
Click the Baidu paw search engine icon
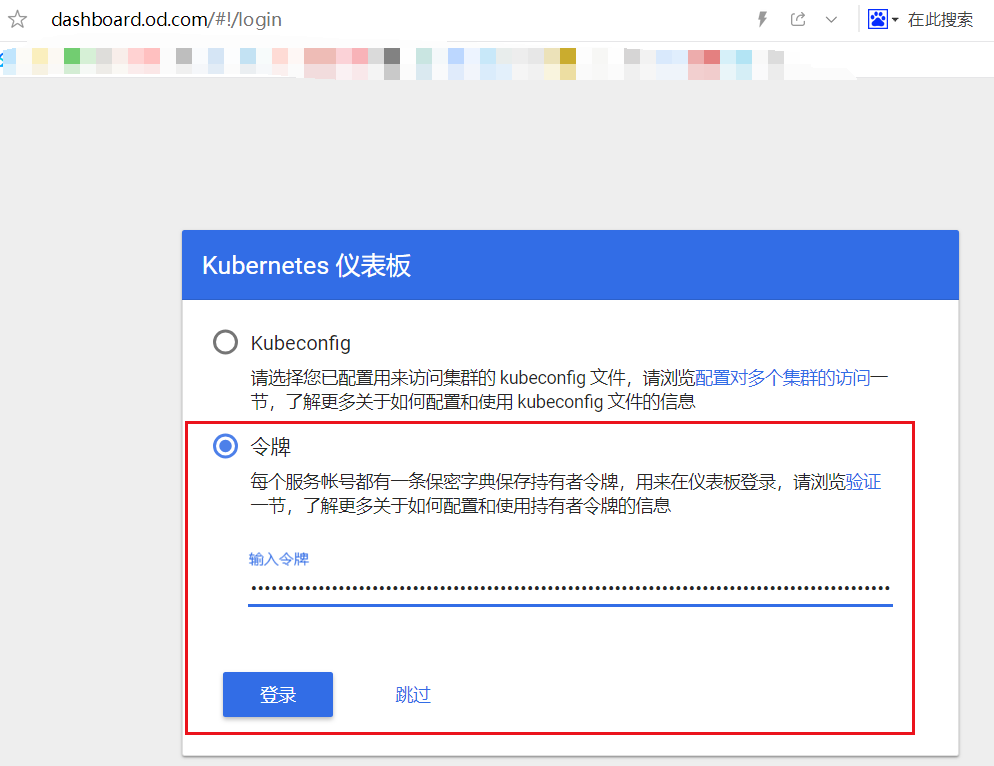[x=877, y=19]
